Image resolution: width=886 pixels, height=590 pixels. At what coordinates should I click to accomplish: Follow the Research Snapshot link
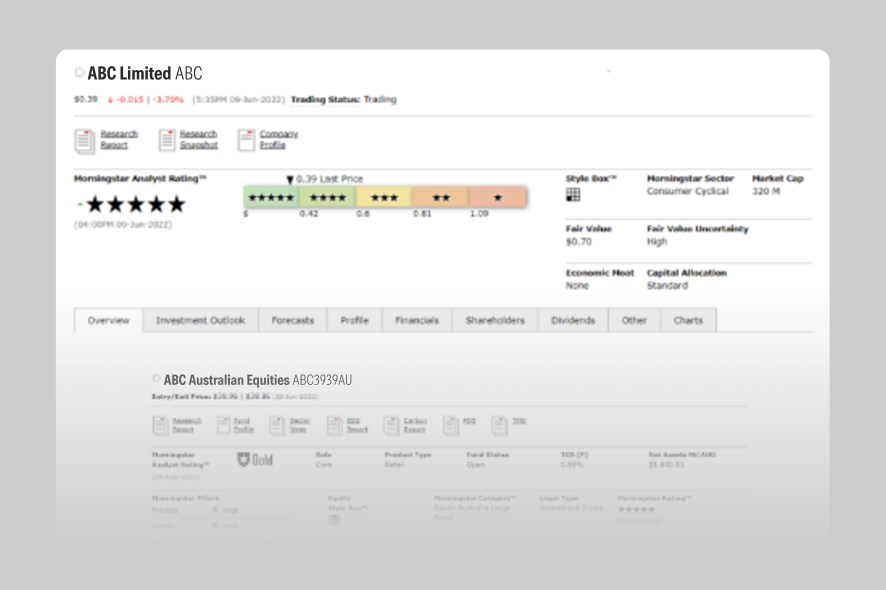coord(198,140)
